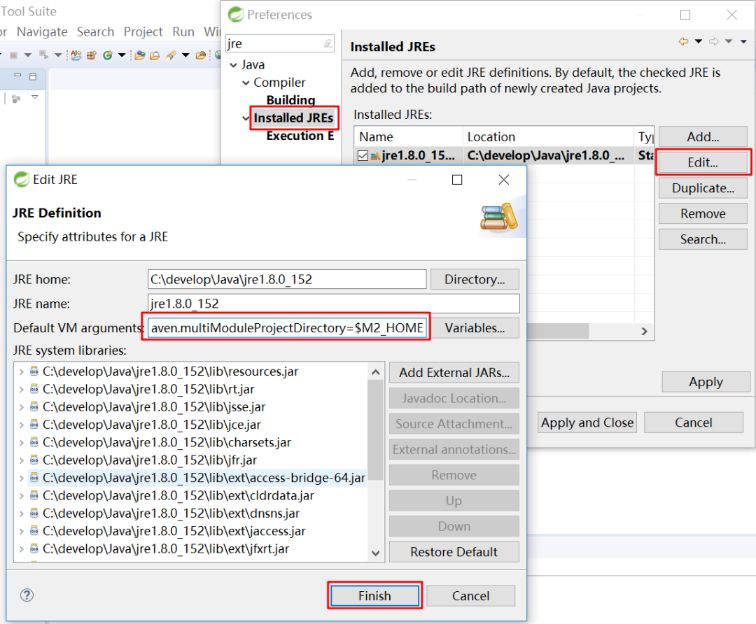Screen dimensions: 756x624
Task: Click the jre filter field in Preferences
Action: 280,44
